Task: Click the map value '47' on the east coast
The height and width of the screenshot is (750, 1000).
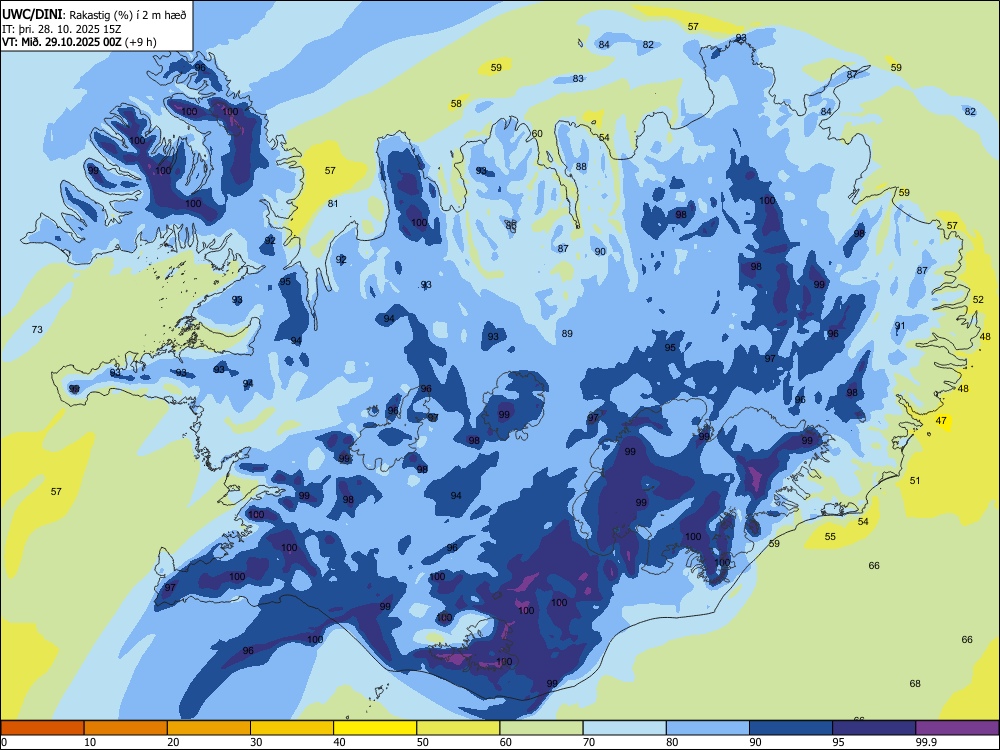Action: pos(941,420)
